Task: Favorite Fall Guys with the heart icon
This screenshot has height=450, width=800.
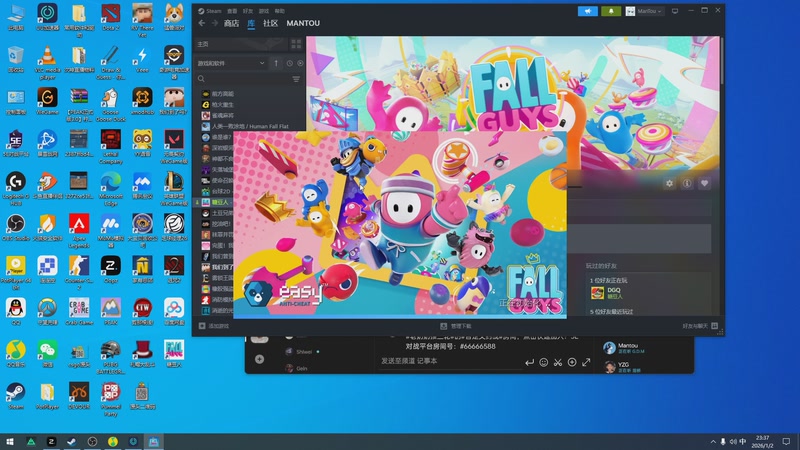Action: 704,183
